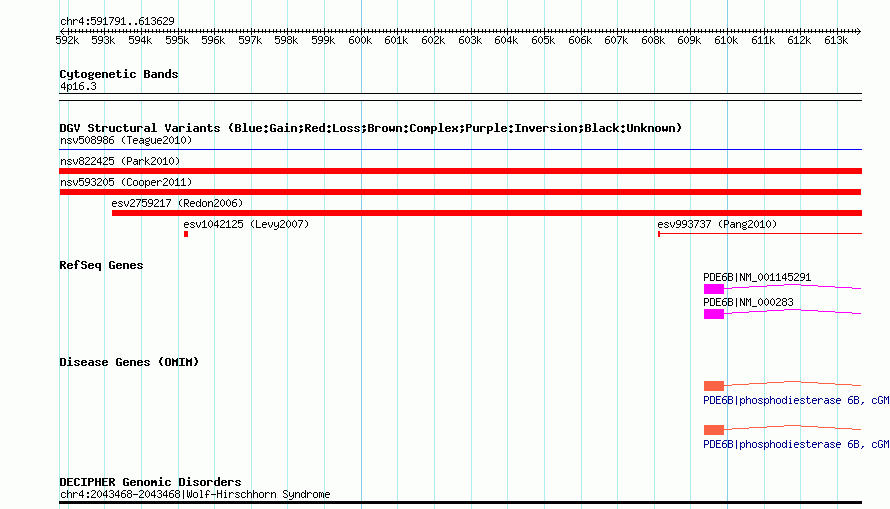Click the magenta exon box of NM_000283

(713, 314)
